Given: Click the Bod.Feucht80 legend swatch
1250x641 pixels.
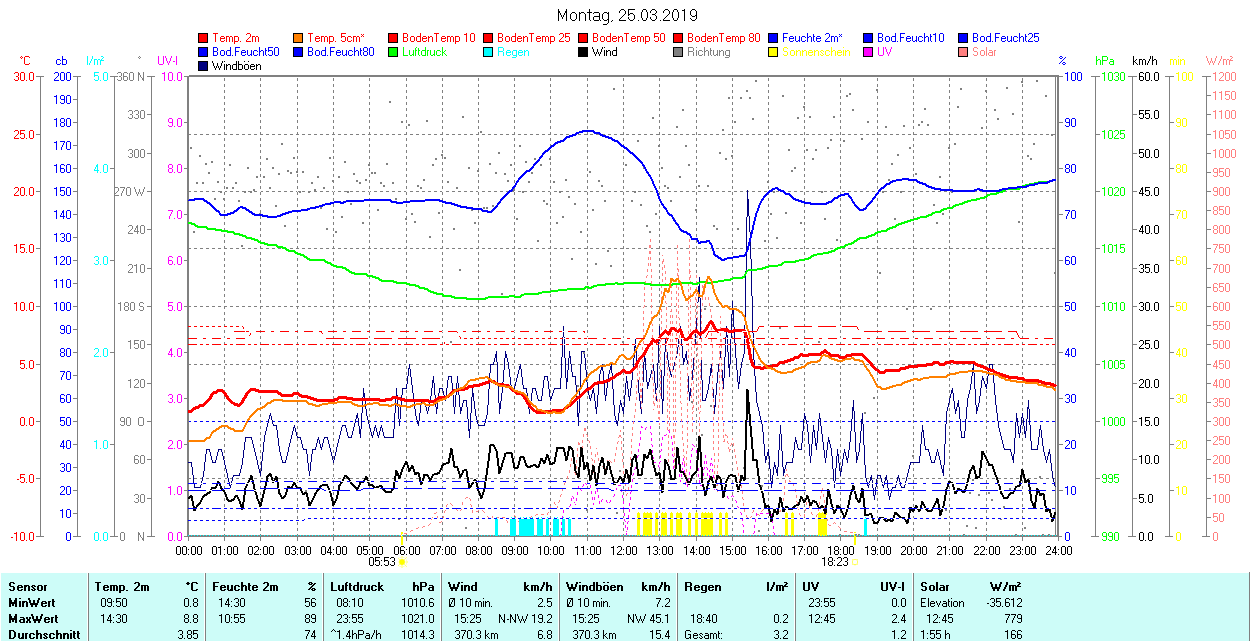Looking at the screenshot, I should click(298, 52).
